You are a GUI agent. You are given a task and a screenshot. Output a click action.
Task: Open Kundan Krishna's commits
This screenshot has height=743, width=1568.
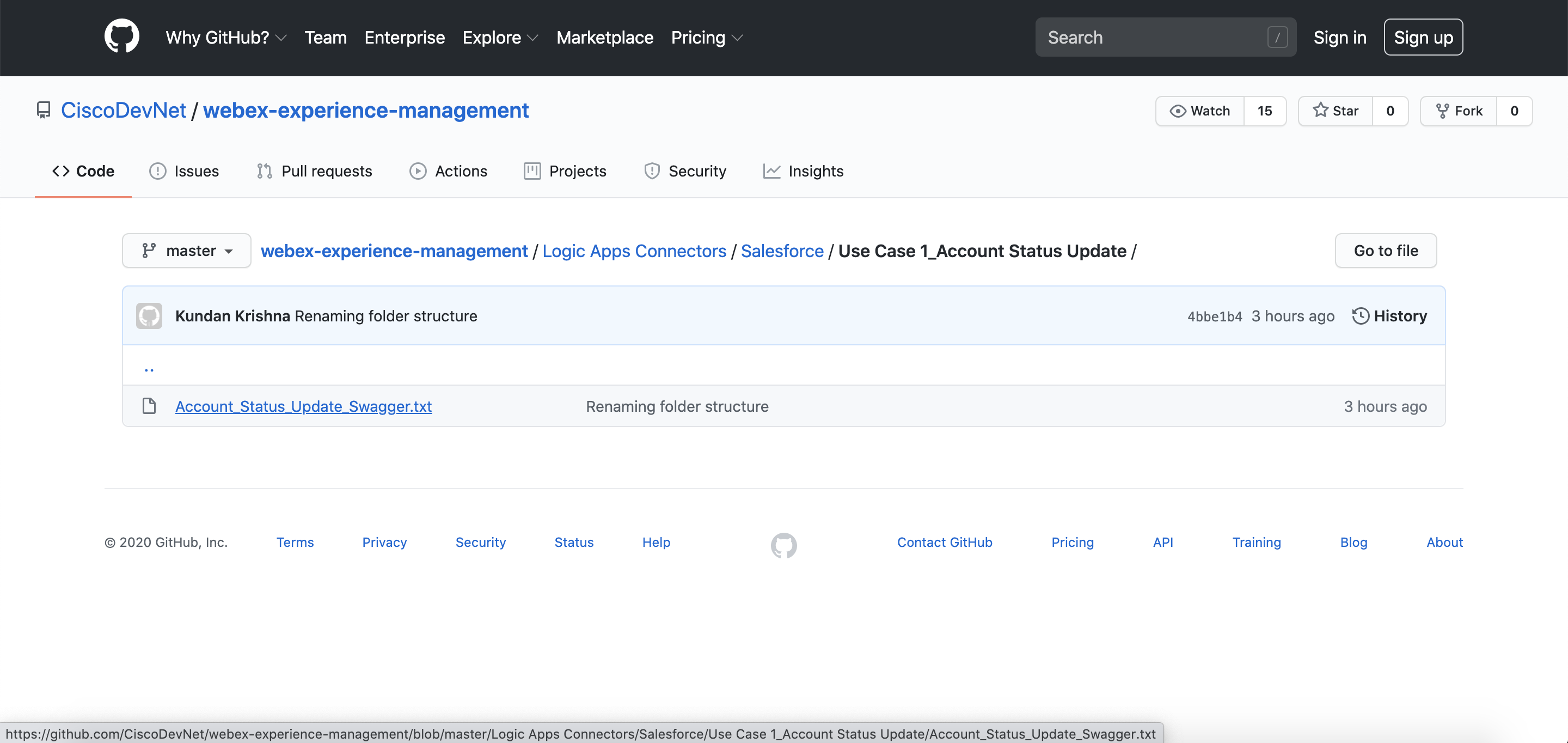[x=232, y=316]
